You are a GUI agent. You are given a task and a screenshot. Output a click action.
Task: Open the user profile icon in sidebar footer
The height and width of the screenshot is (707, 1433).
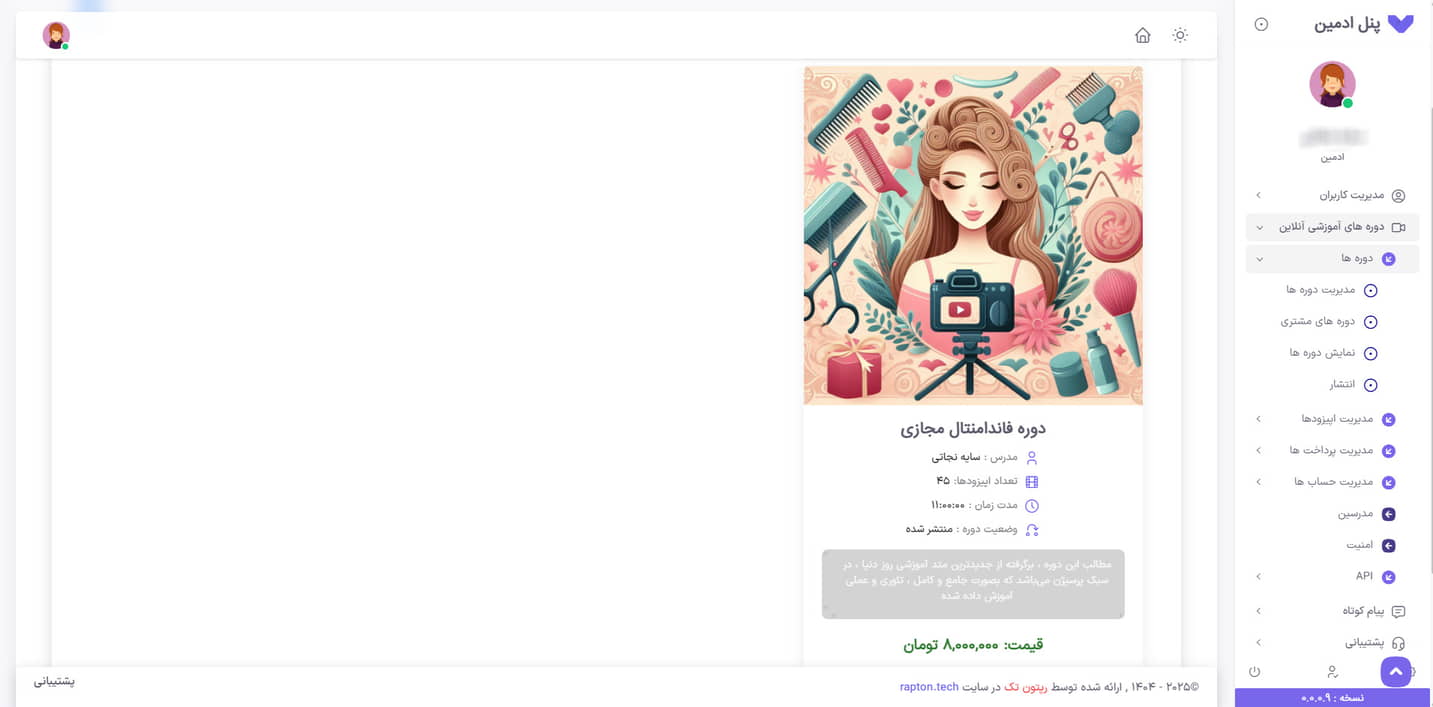(x=1332, y=671)
